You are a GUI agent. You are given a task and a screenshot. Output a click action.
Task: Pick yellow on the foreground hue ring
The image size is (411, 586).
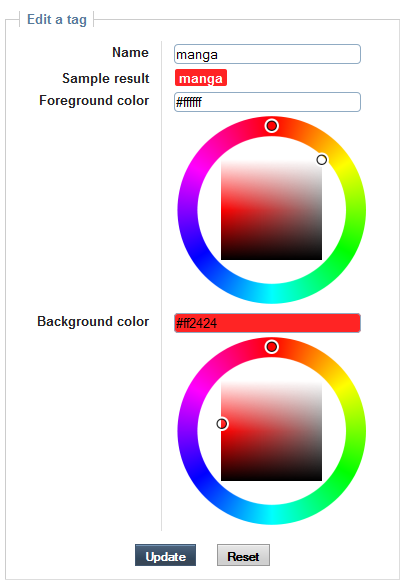coord(344,168)
